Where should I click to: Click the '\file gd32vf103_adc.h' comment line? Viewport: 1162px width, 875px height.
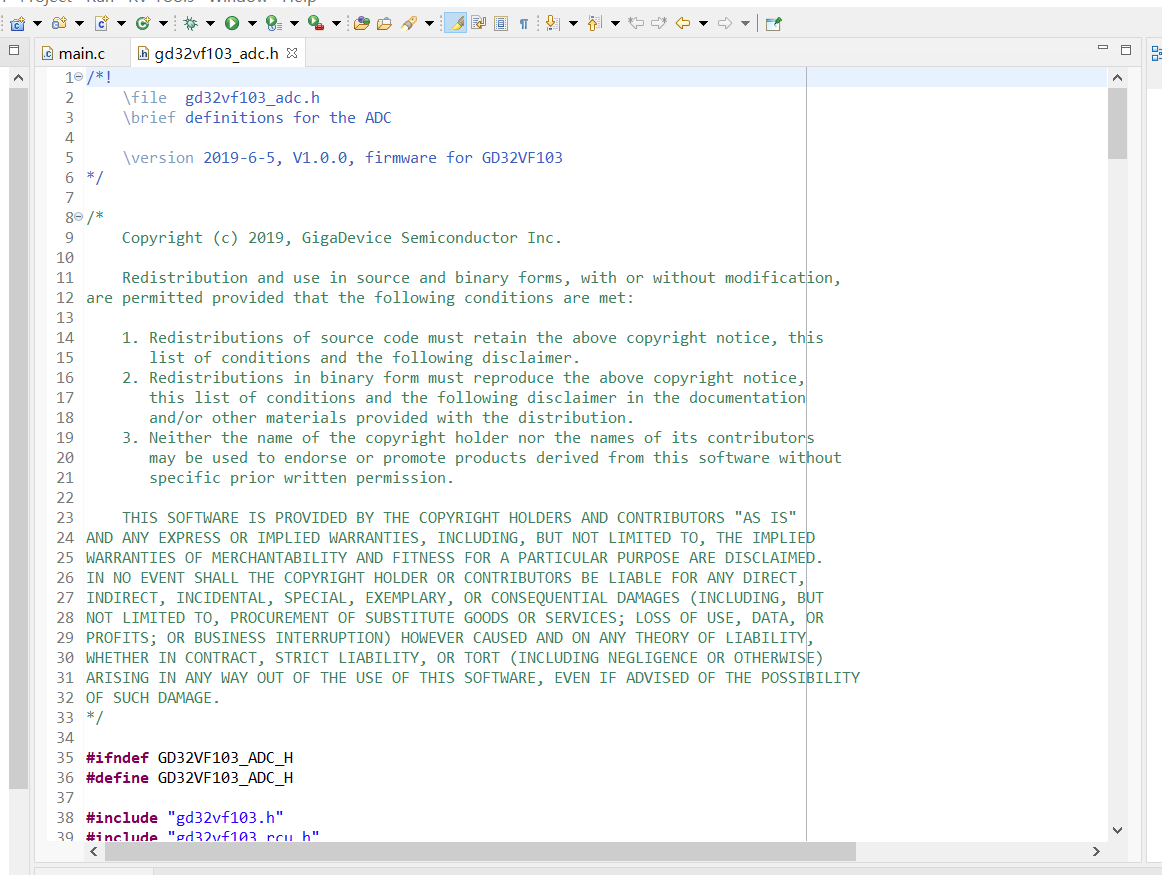(222, 98)
